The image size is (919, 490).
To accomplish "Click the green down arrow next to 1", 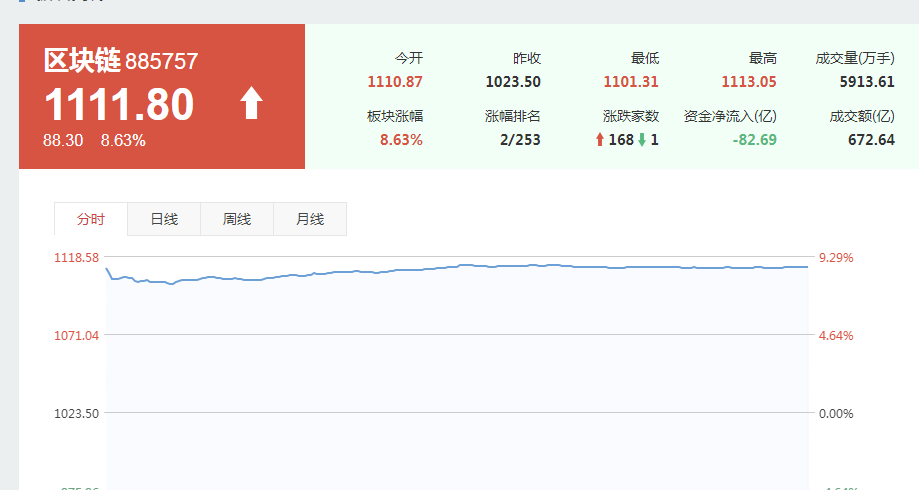I will [x=642, y=139].
